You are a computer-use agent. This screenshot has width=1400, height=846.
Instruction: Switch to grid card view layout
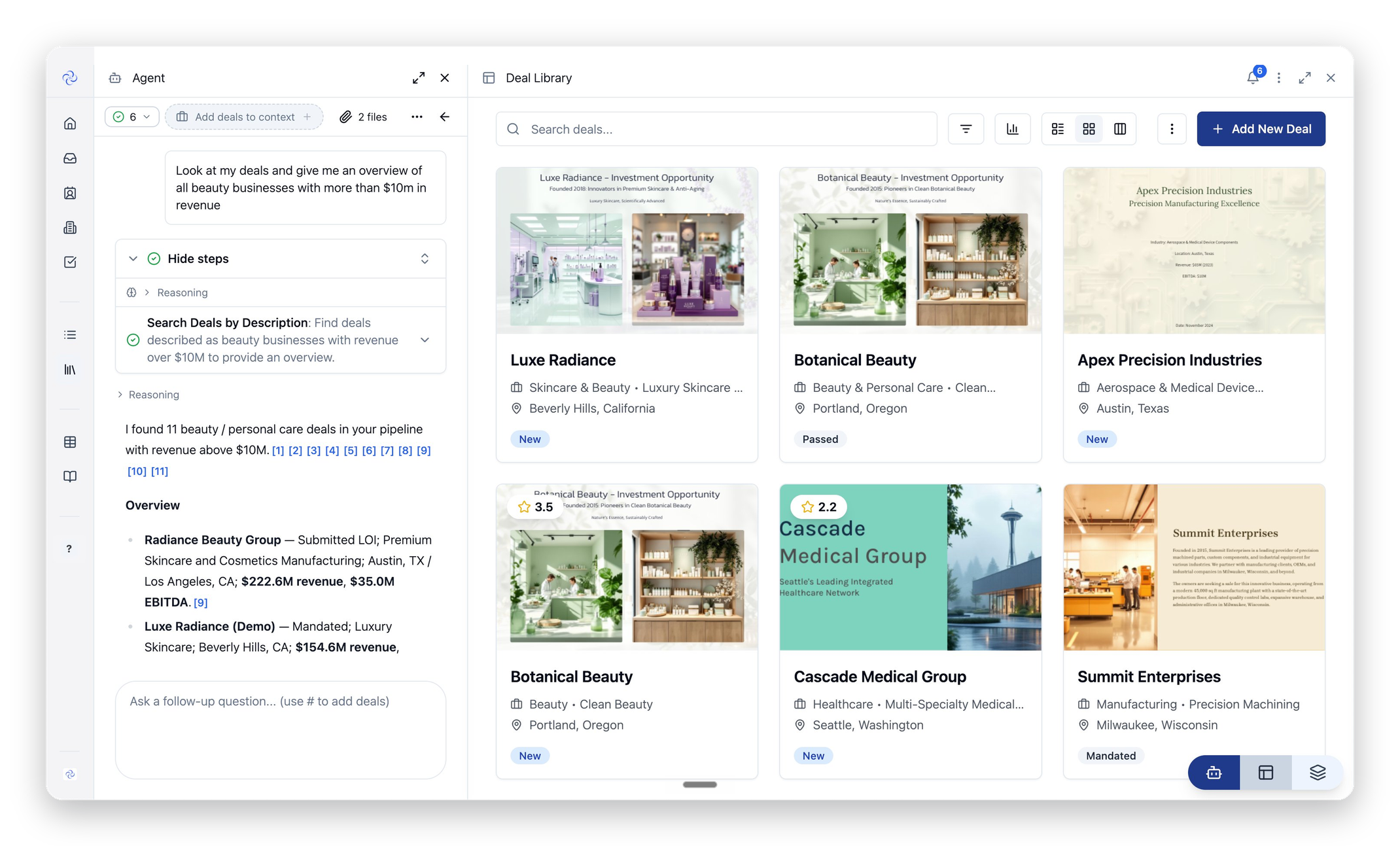1089,129
